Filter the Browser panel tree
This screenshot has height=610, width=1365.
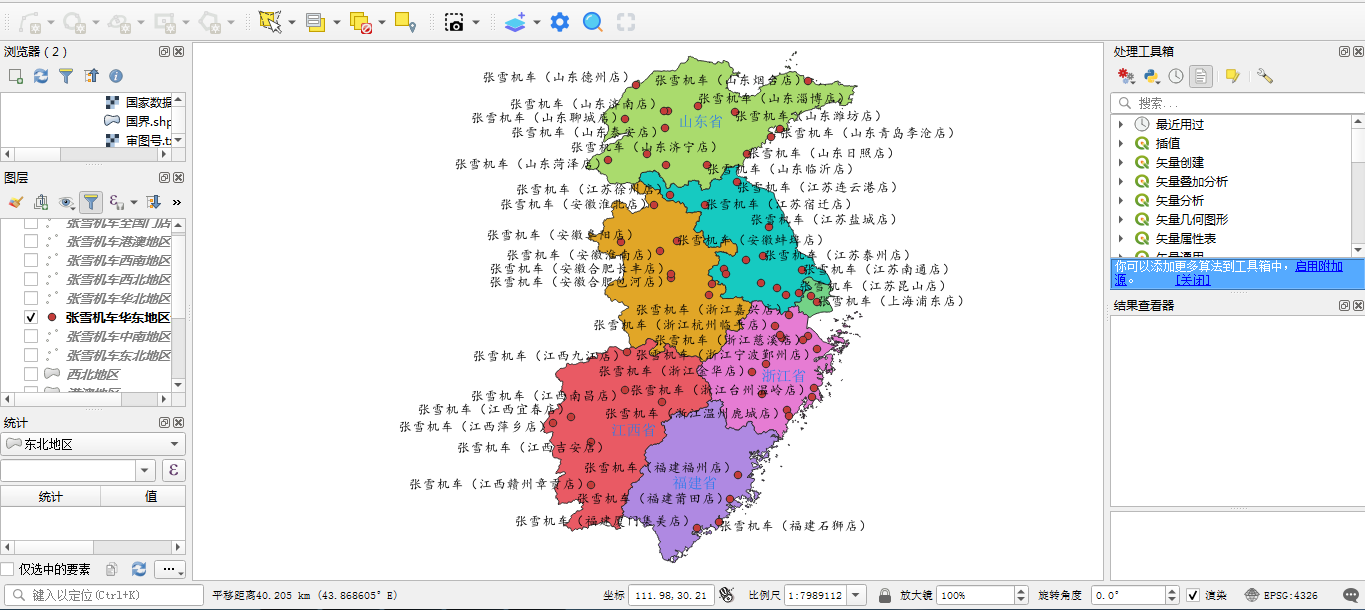click(x=66, y=76)
